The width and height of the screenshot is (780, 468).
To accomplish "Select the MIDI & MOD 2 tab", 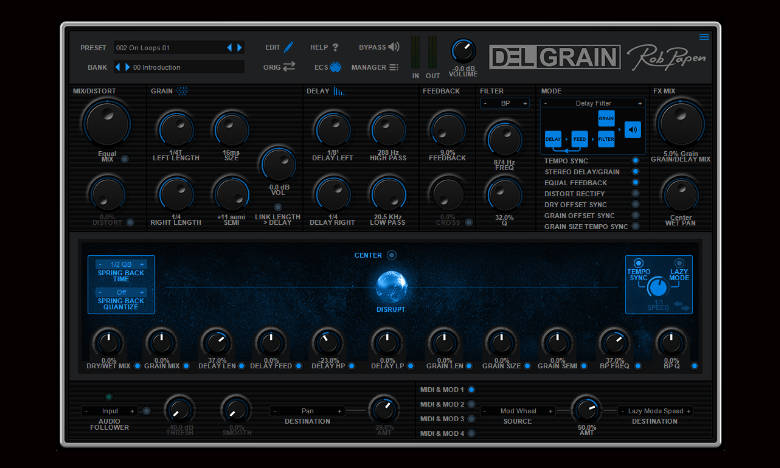I will (471, 404).
